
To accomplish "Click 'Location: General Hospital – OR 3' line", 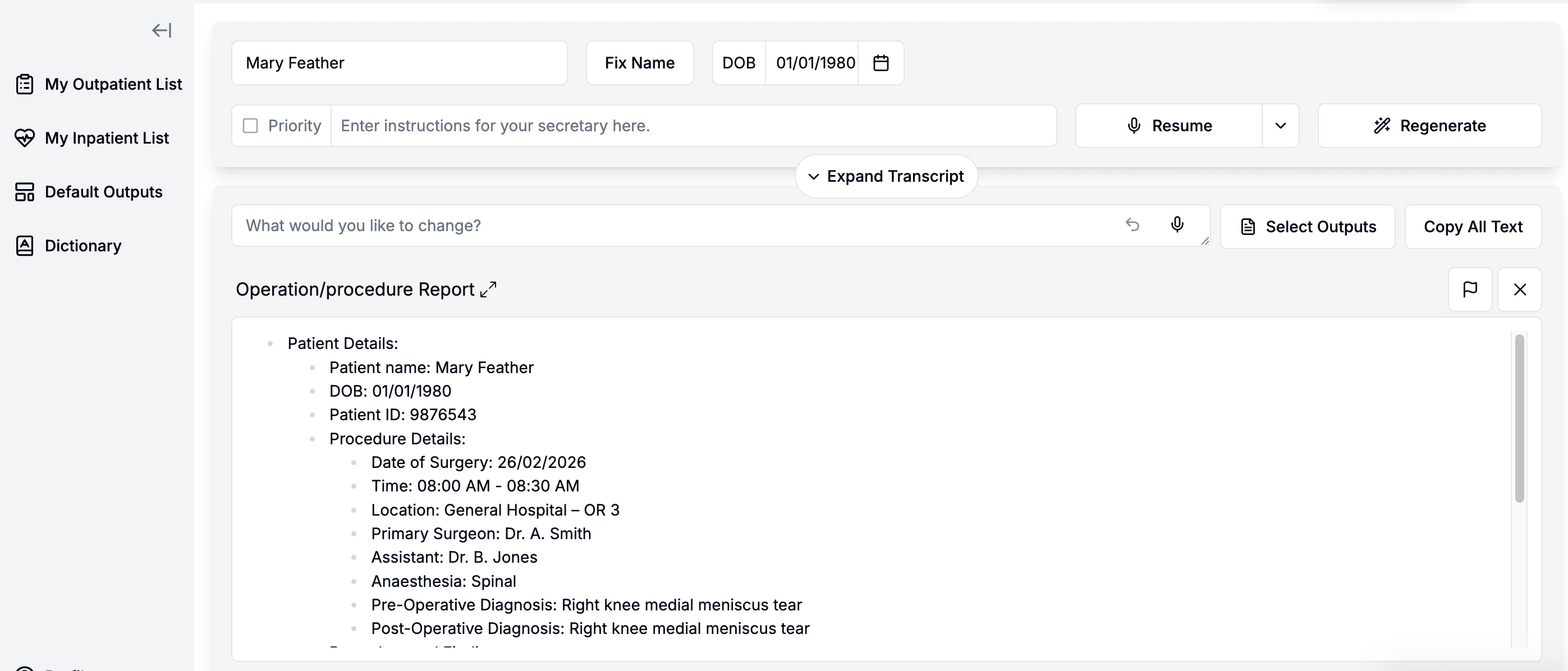I will 495,510.
